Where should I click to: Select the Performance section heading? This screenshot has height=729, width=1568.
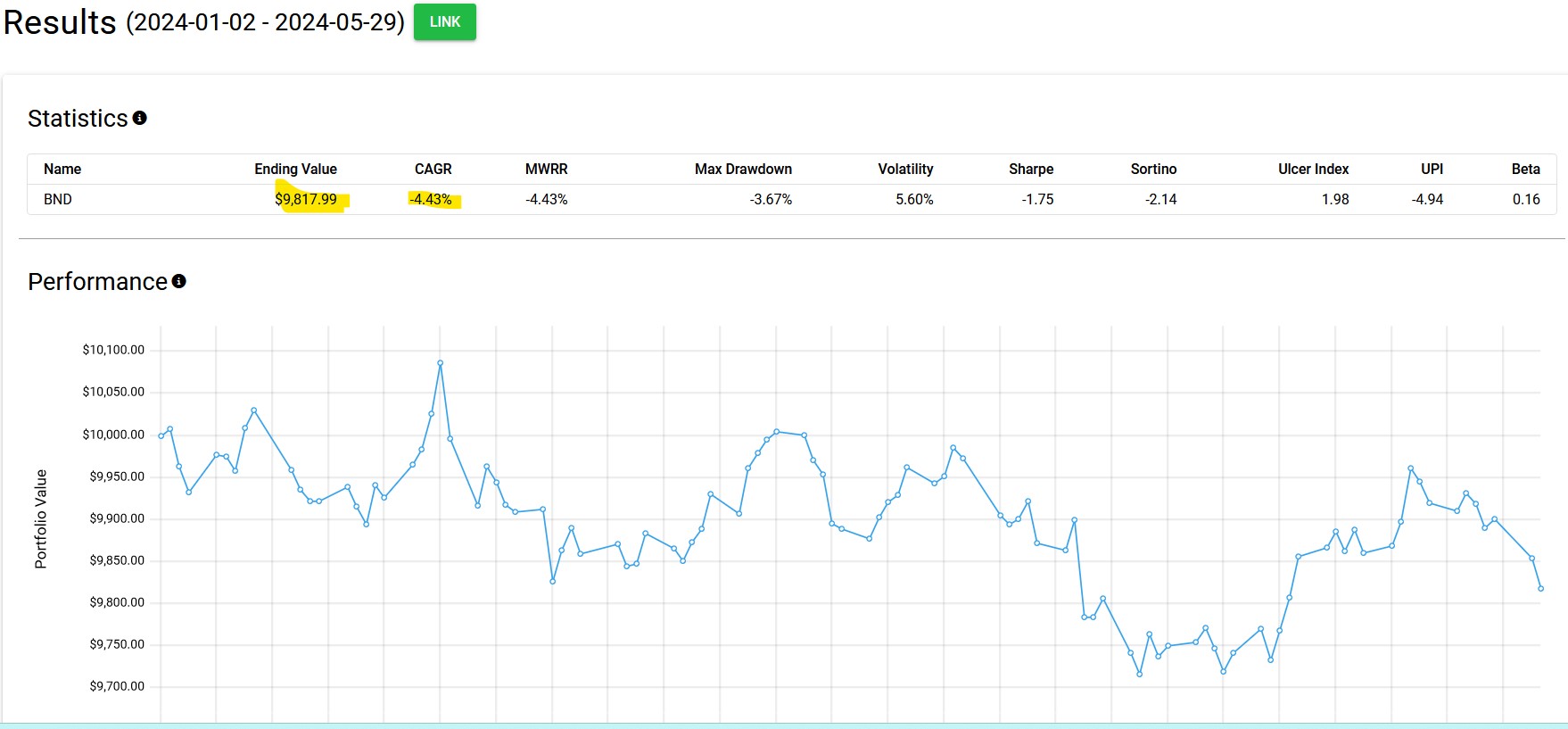(97, 281)
